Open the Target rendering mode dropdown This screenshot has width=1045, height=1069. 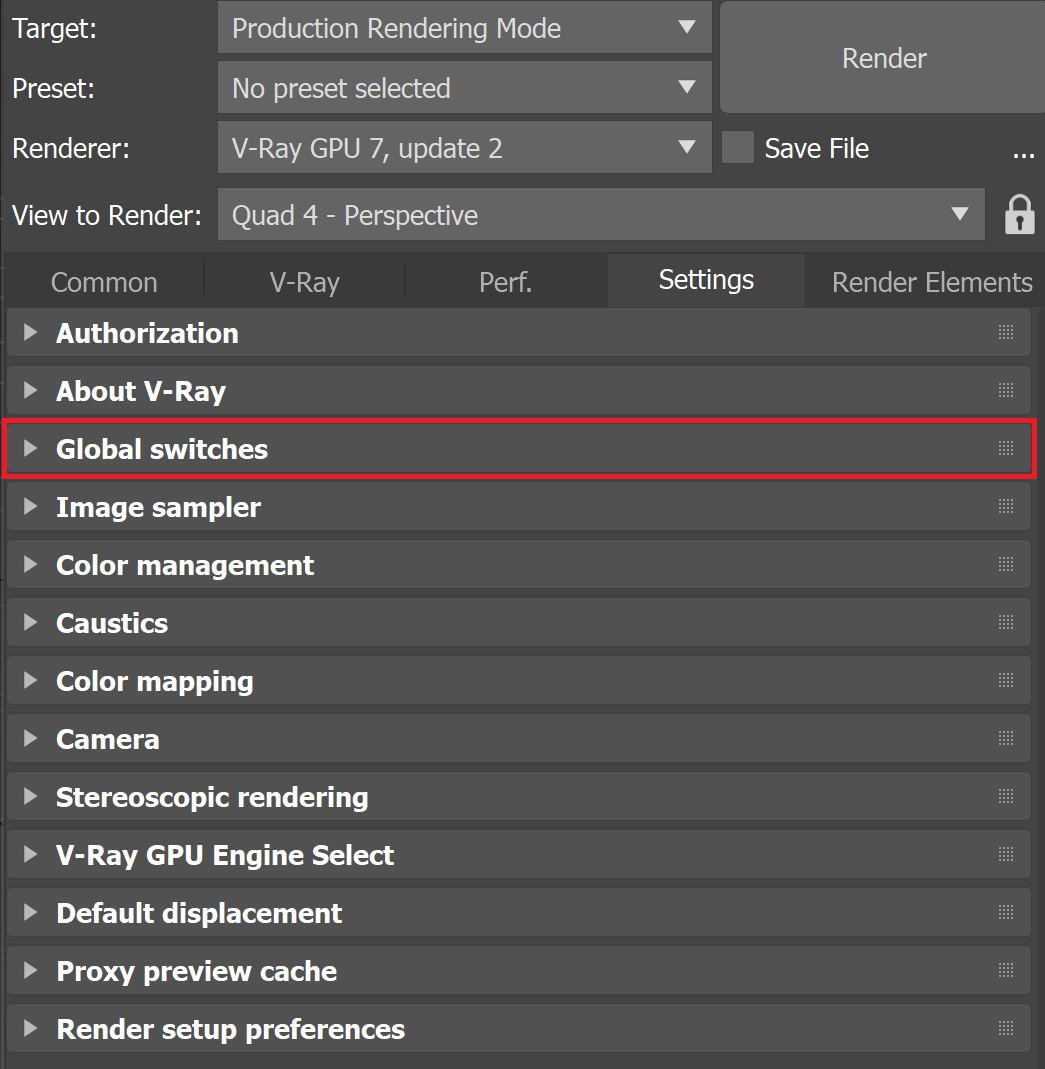pos(465,28)
